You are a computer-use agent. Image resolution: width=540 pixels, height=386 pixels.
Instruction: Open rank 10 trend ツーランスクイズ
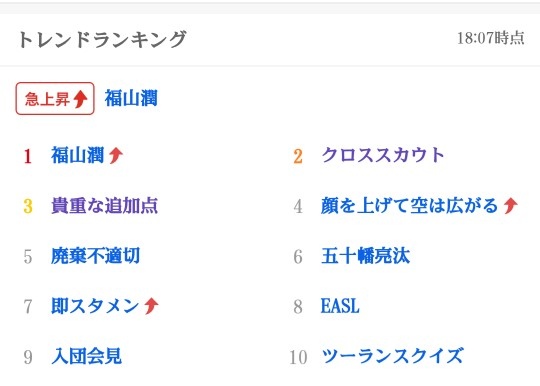392,356
